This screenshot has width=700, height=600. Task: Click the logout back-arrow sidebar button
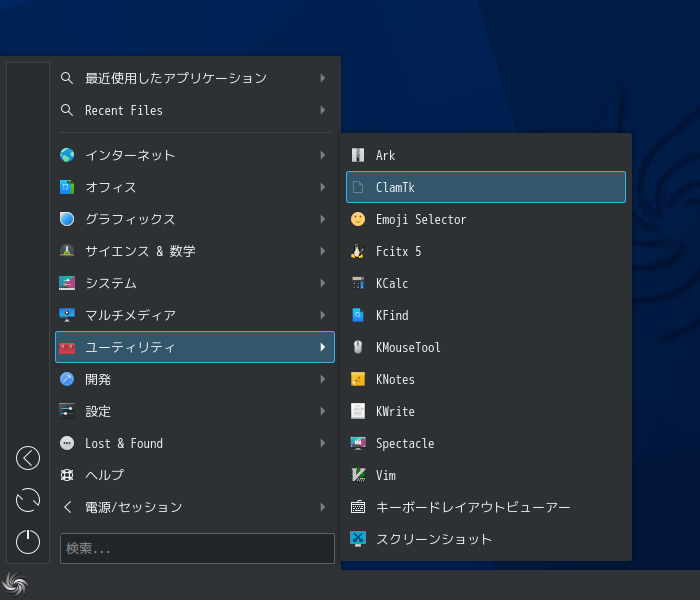[28, 458]
